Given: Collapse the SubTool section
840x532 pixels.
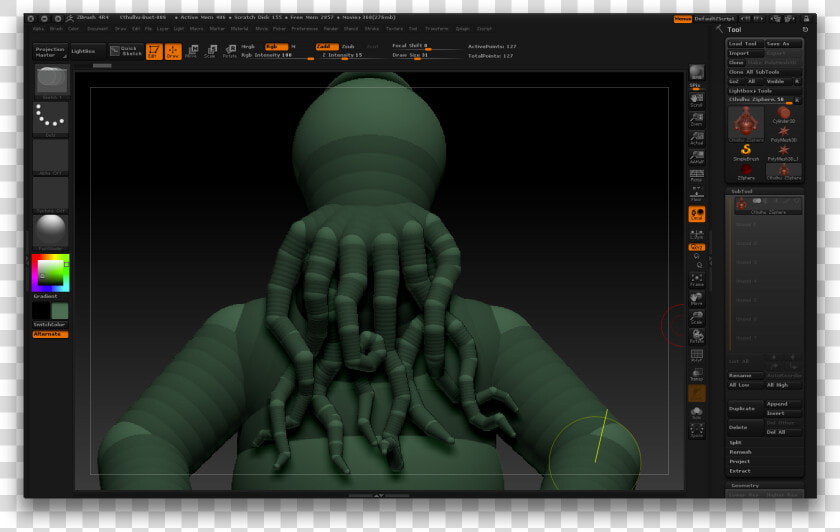Looking at the screenshot, I should click(x=765, y=191).
